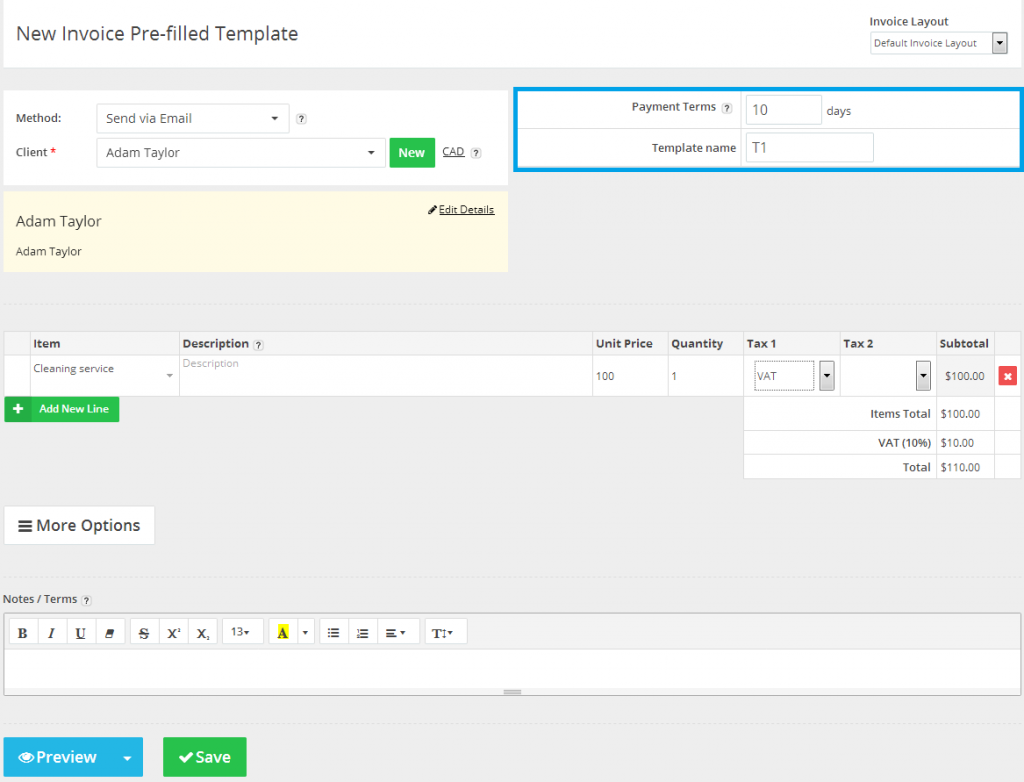Image resolution: width=1024 pixels, height=782 pixels.
Task: Click Add New Line button
Action: click(x=62, y=409)
